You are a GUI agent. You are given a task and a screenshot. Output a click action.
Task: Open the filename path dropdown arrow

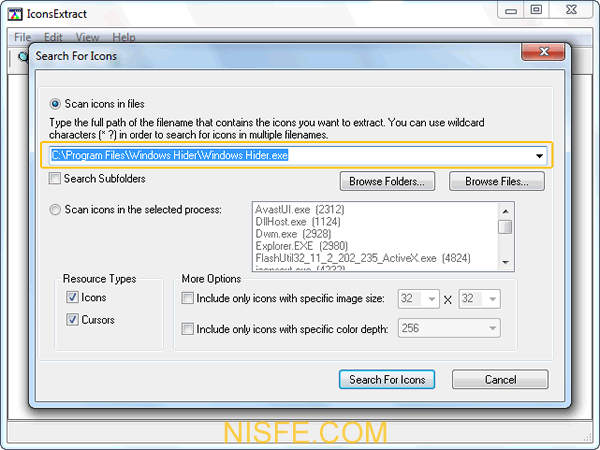coord(539,156)
